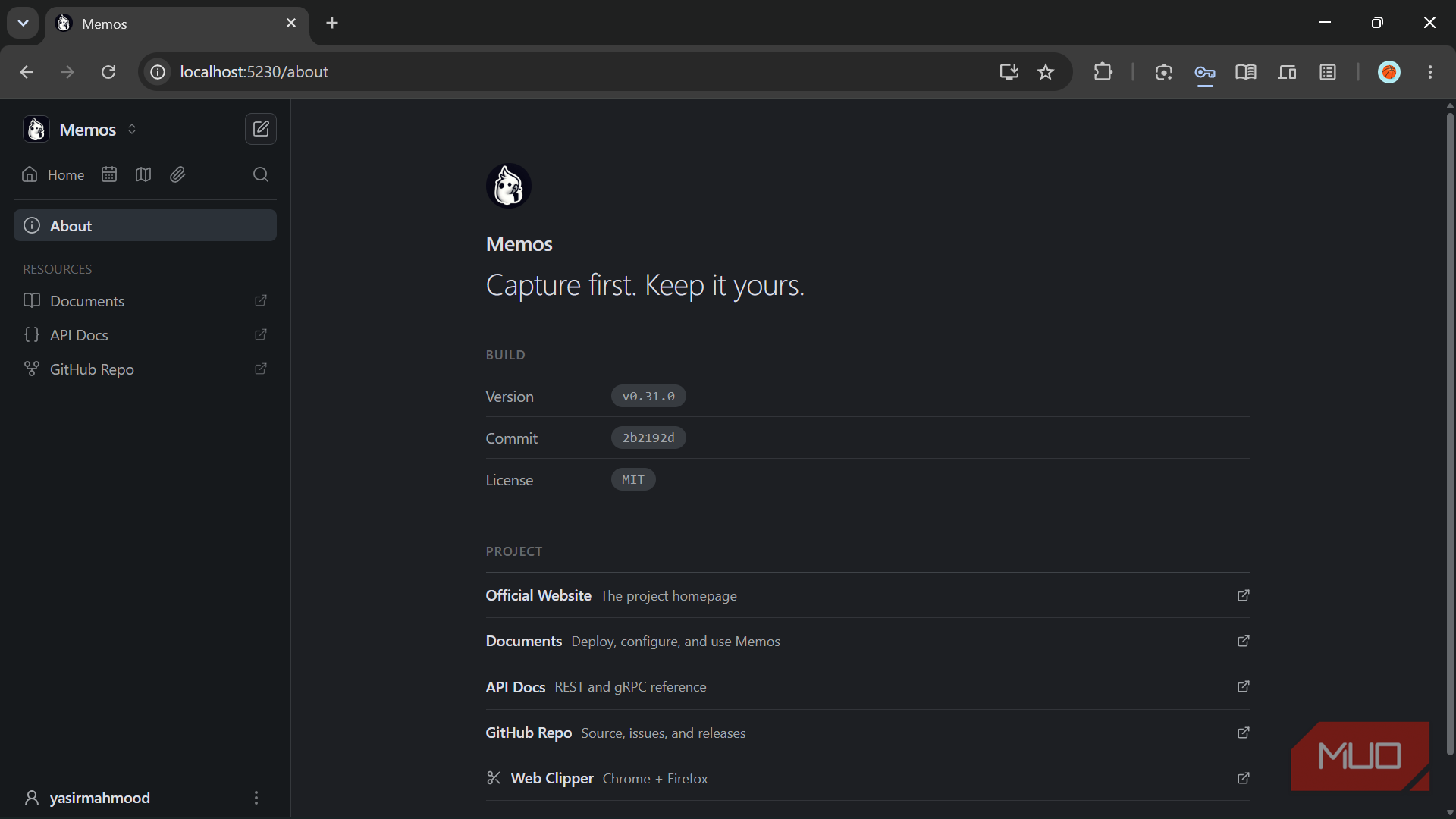The width and height of the screenshot is (1456, 819).
Task: Click the search magnifier icon in sidebar
Action: 261,174
